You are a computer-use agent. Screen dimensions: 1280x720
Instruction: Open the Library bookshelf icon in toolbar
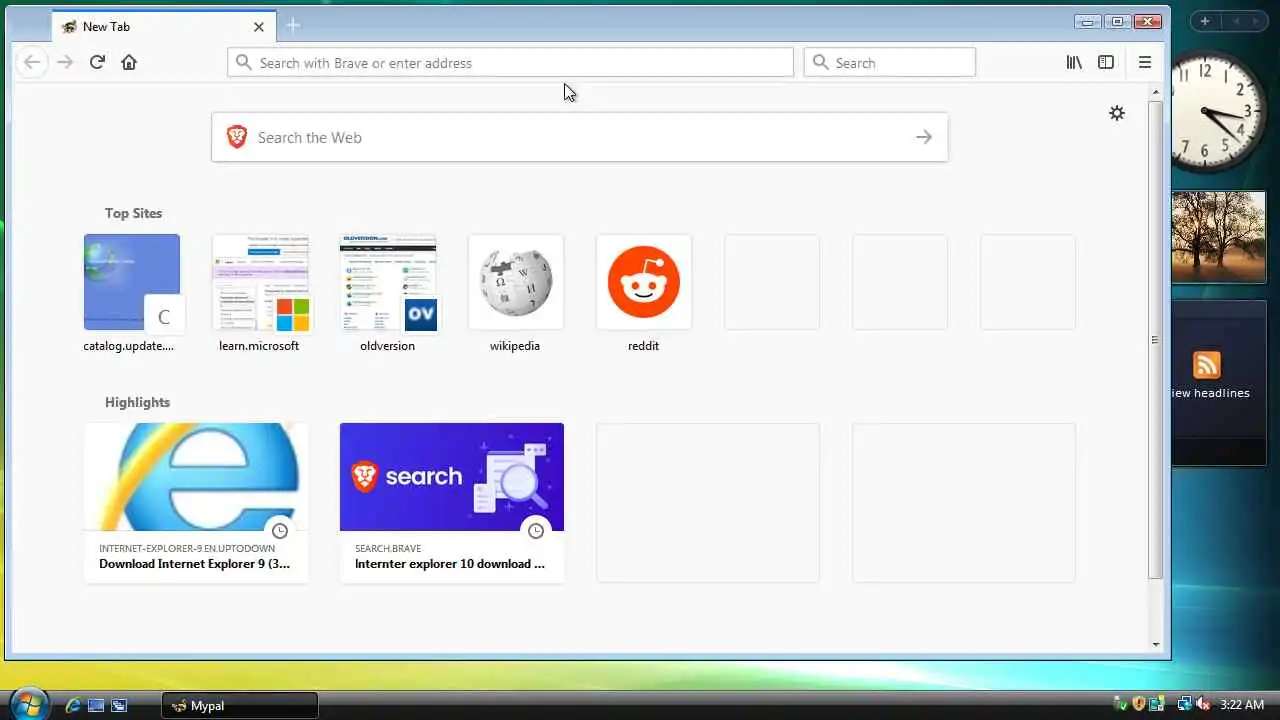click(1074, 62)
